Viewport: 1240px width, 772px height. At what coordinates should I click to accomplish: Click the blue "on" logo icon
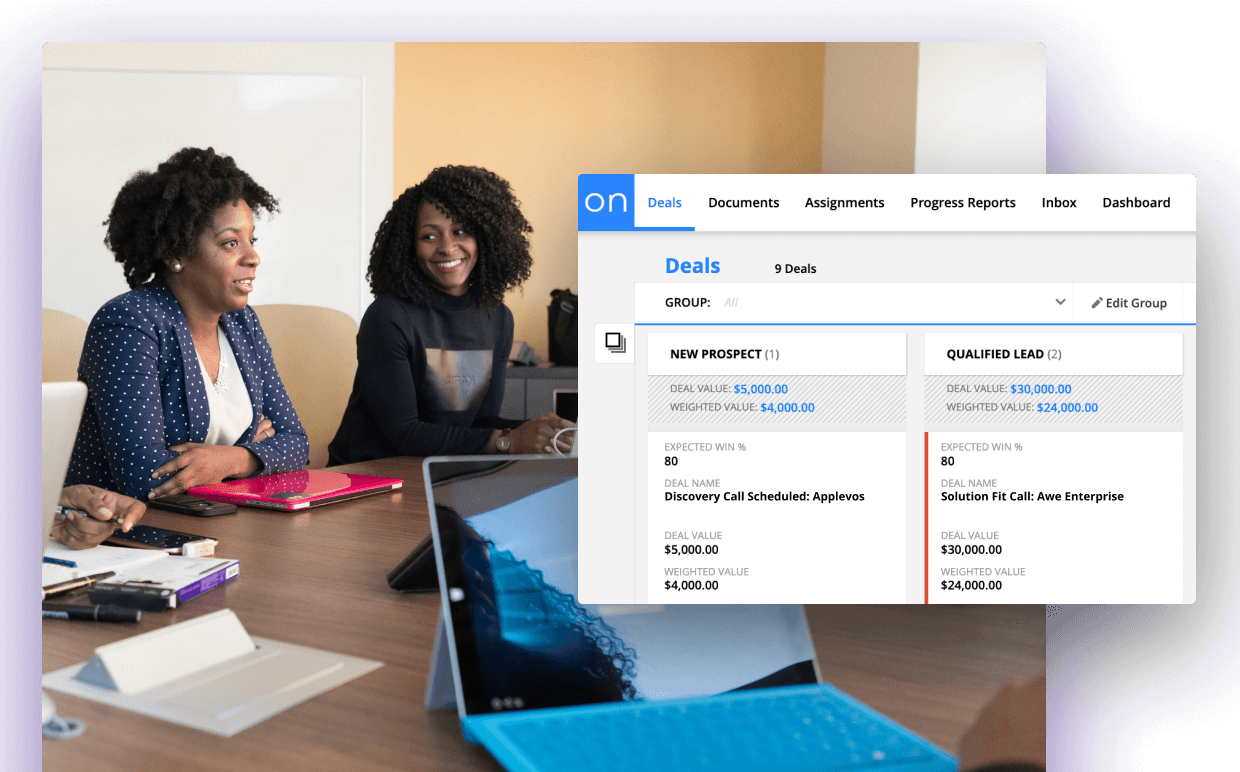click(x=605, y=202)
